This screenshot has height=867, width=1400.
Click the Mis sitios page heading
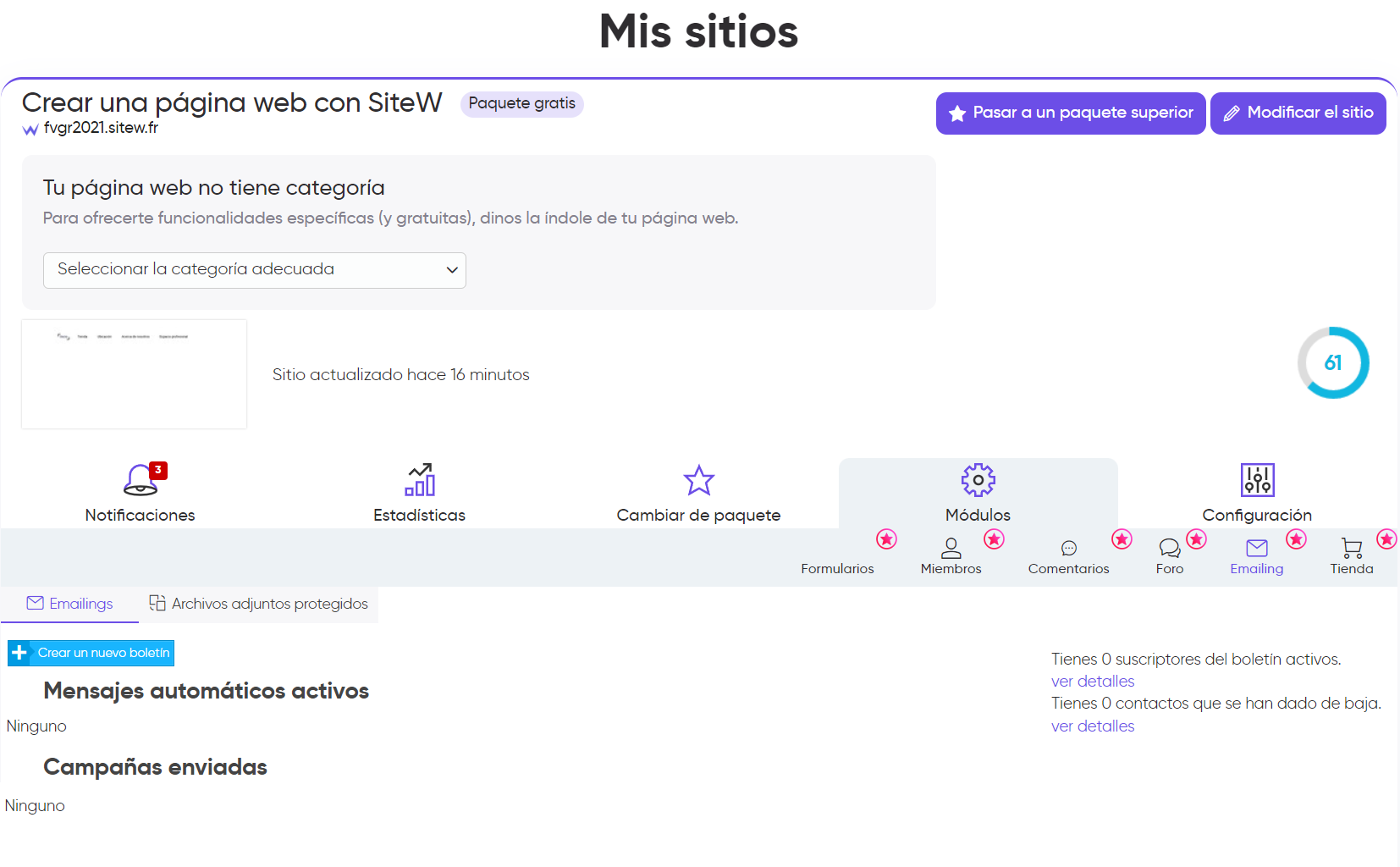coord(699,31)
